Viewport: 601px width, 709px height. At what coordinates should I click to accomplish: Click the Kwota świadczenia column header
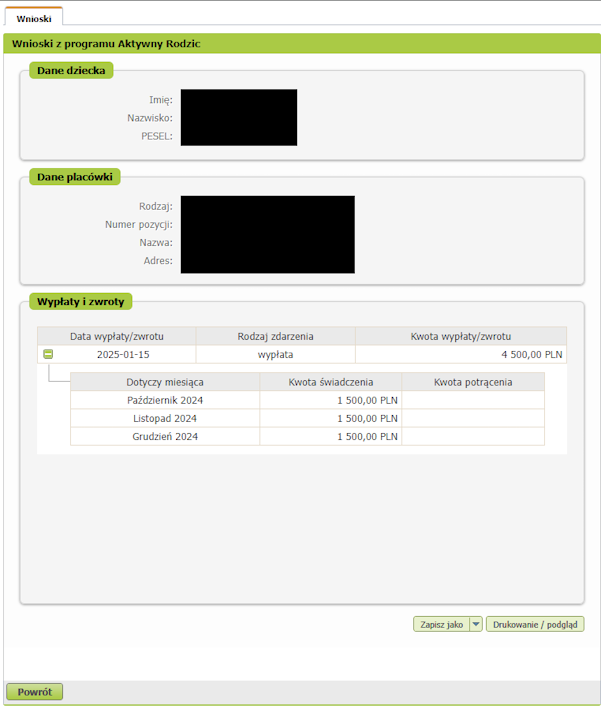click(x=331, y=382)
